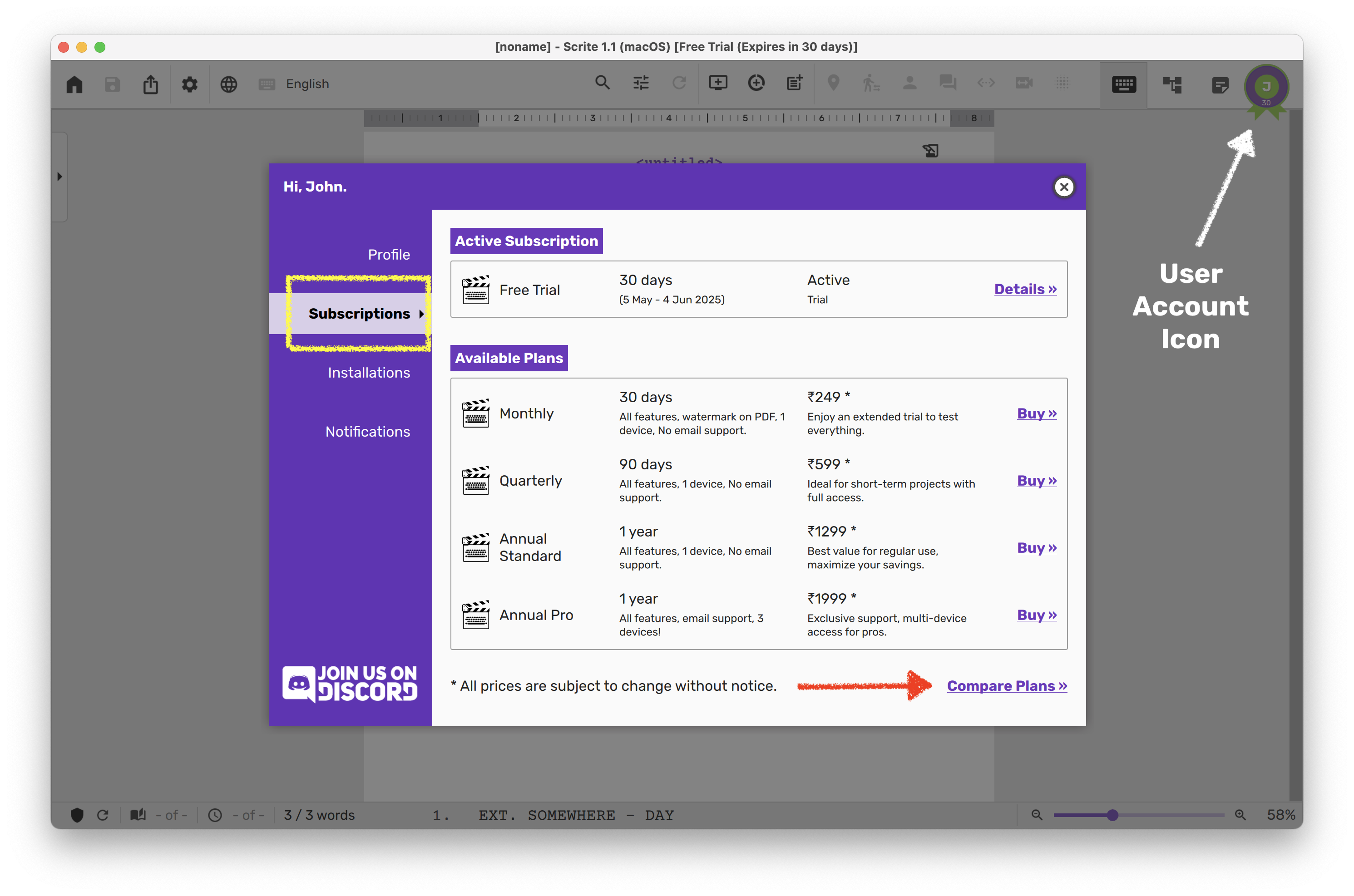
Task: Click the Annual Pro clapperboard icon
Action: click(475, 615)
